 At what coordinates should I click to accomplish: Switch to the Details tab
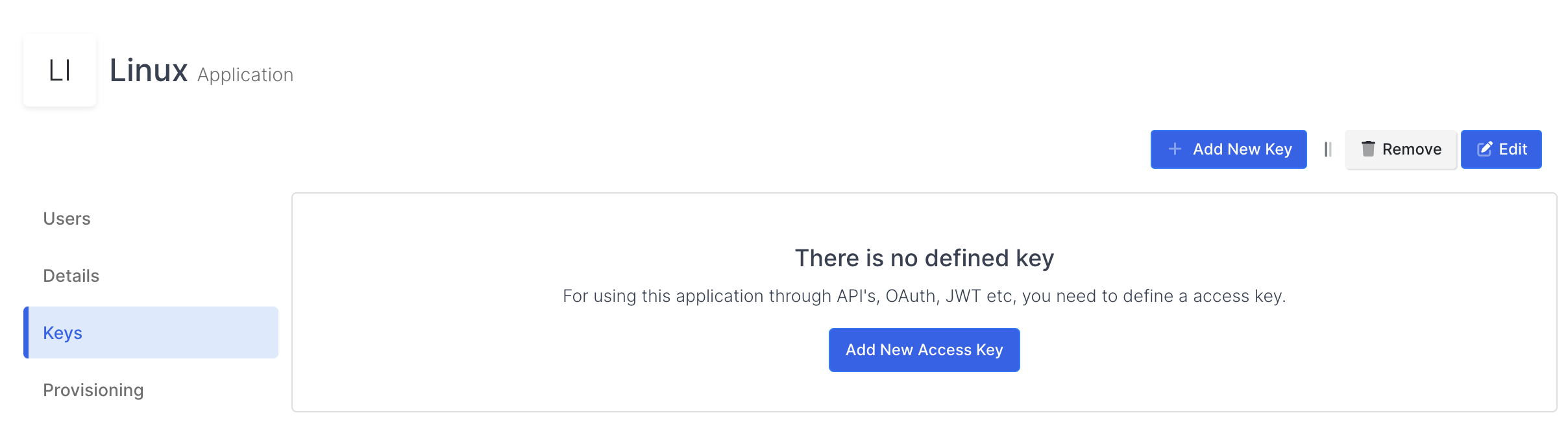tap(71, 275)
